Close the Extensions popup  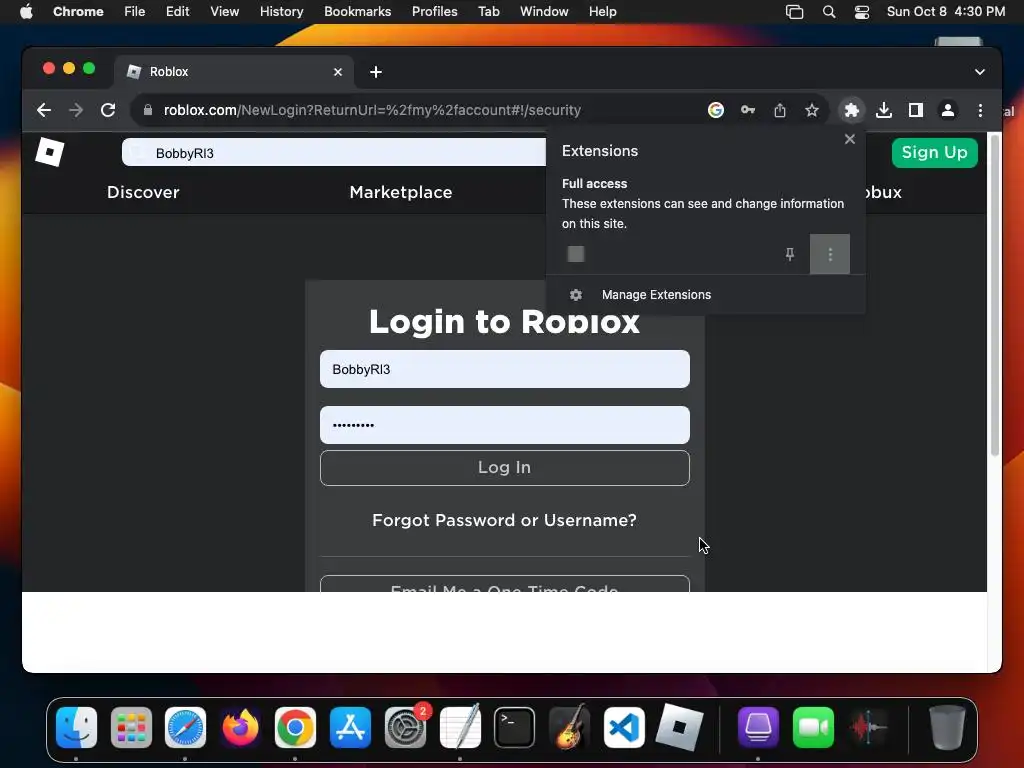(x=850, y=139)
